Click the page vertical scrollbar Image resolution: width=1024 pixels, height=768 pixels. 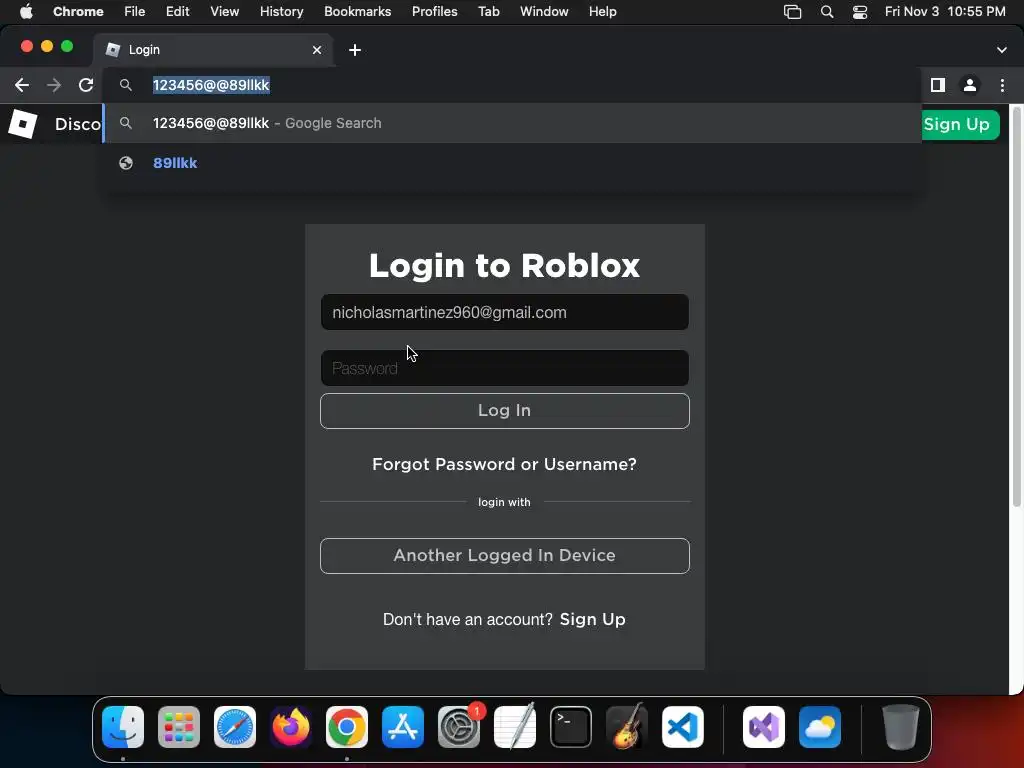pos(1016,307)
